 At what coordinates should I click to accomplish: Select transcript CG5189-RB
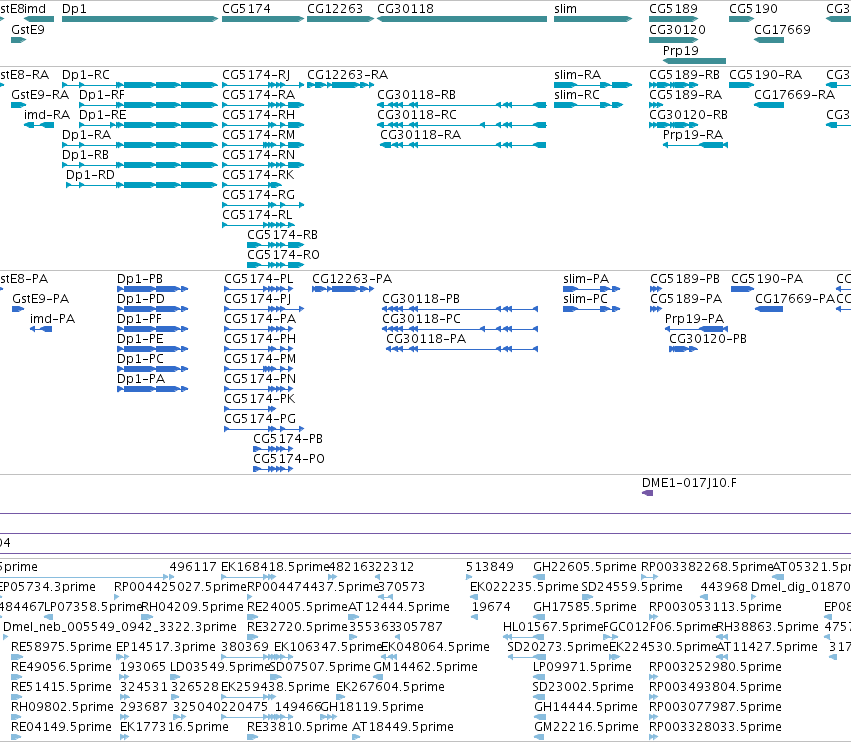[x=674, y=85]
